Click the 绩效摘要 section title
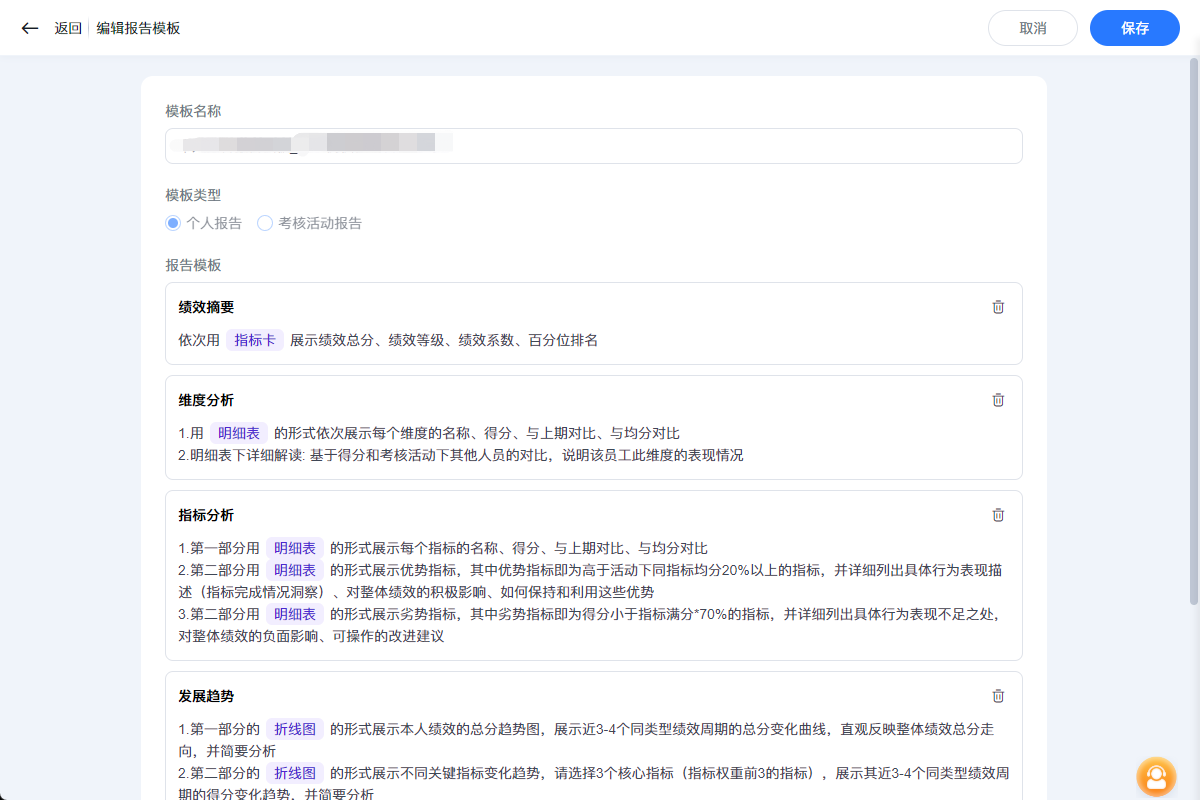Viewport: 1200px width, 800px height. tap(206, 307)
